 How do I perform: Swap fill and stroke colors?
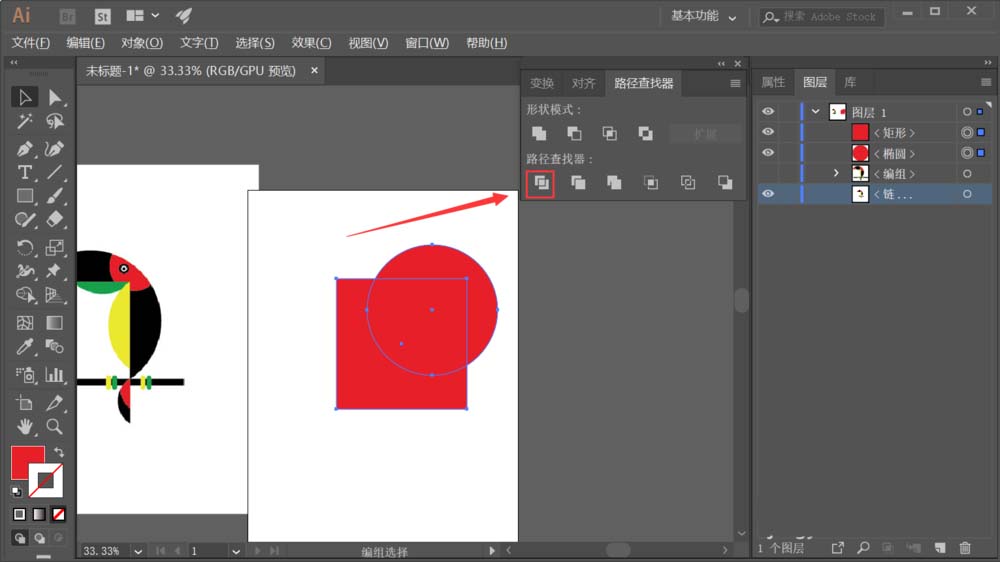tap(59, 452)
